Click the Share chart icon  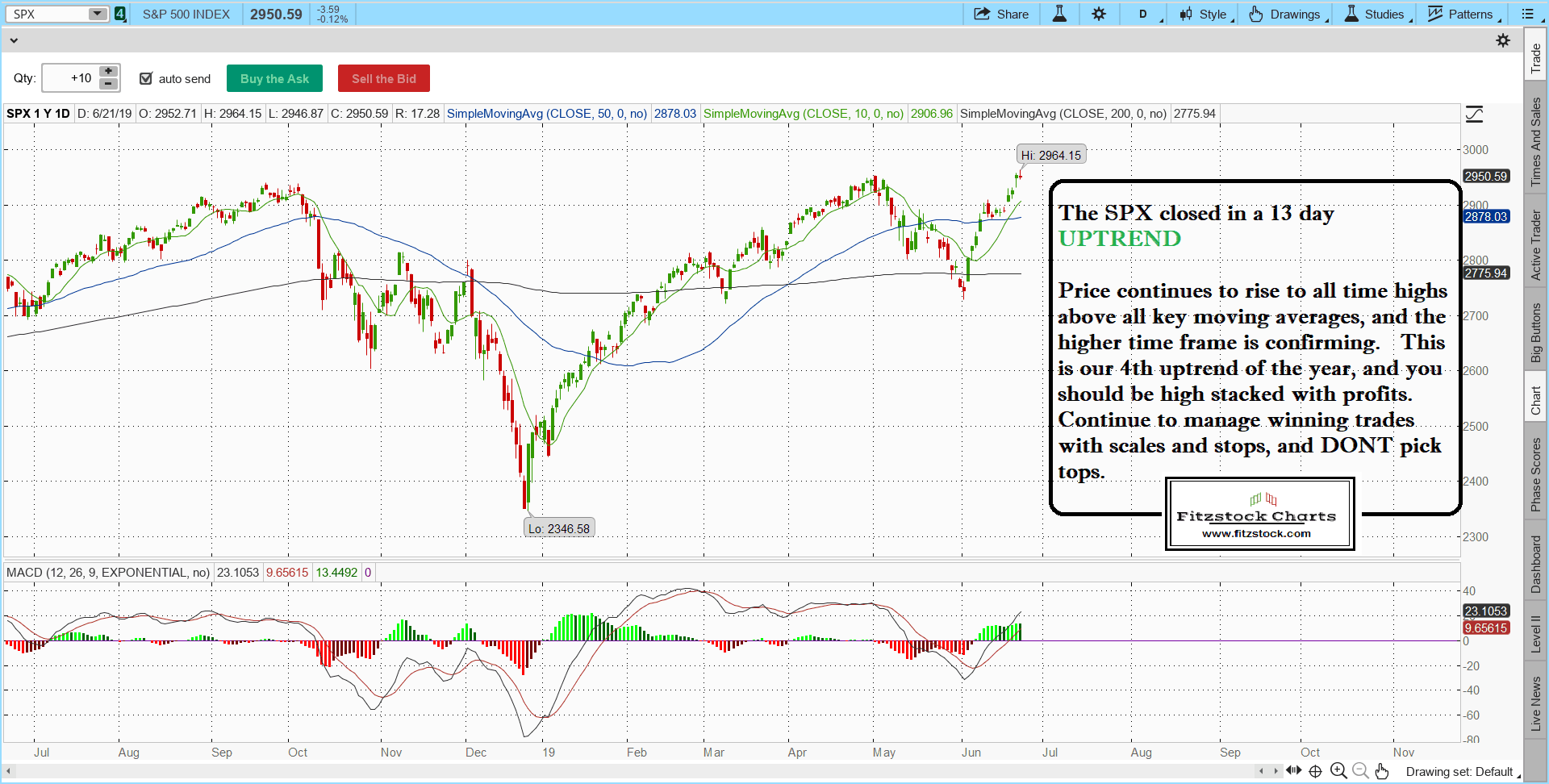[x=1000, y=14]
